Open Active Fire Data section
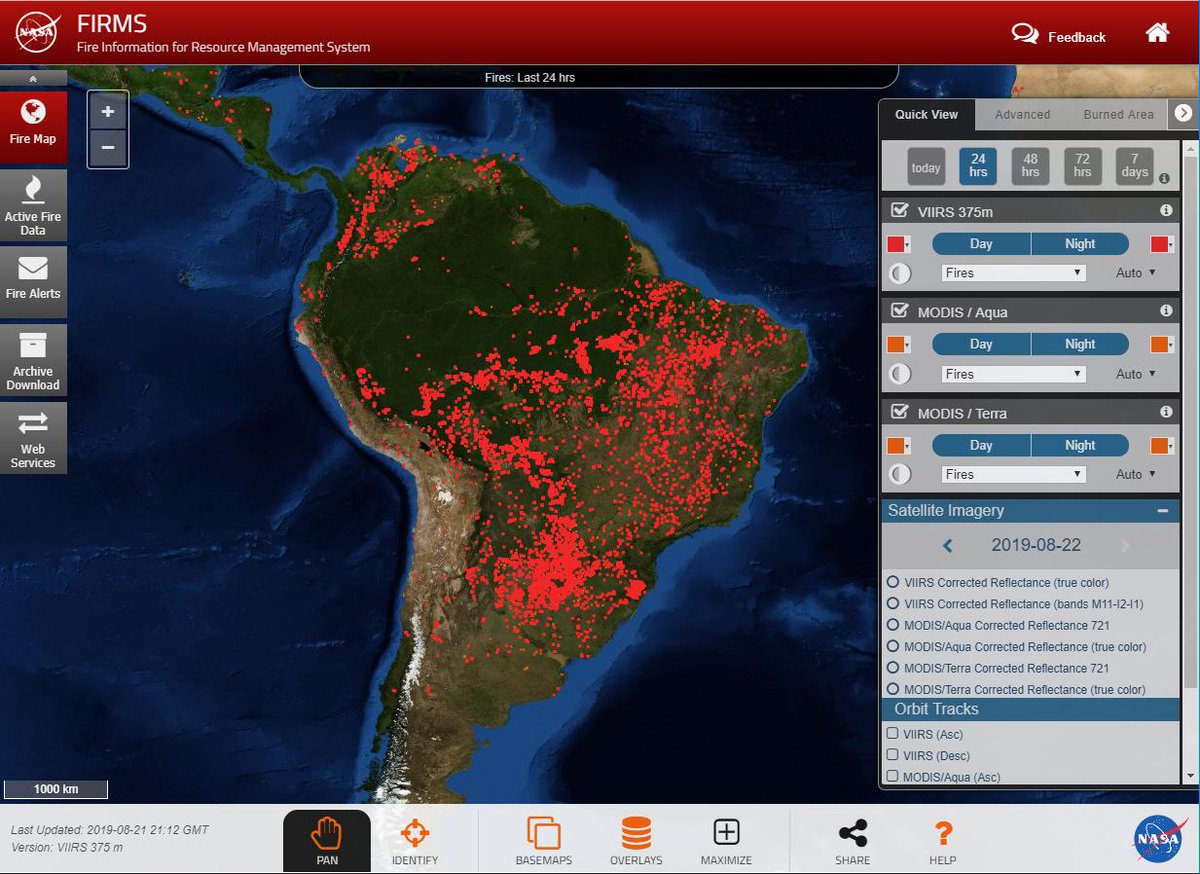The width and height of the screenshot is (1200, 874). coord(33,206)
